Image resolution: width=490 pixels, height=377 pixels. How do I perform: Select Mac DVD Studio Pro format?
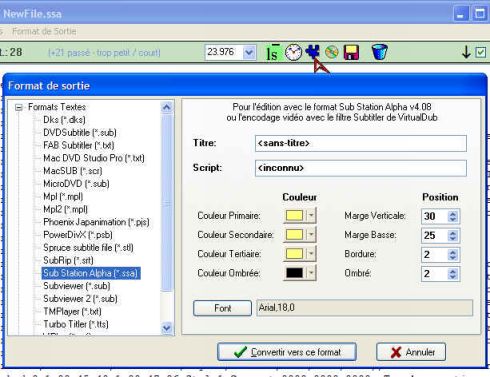(94, 158)
